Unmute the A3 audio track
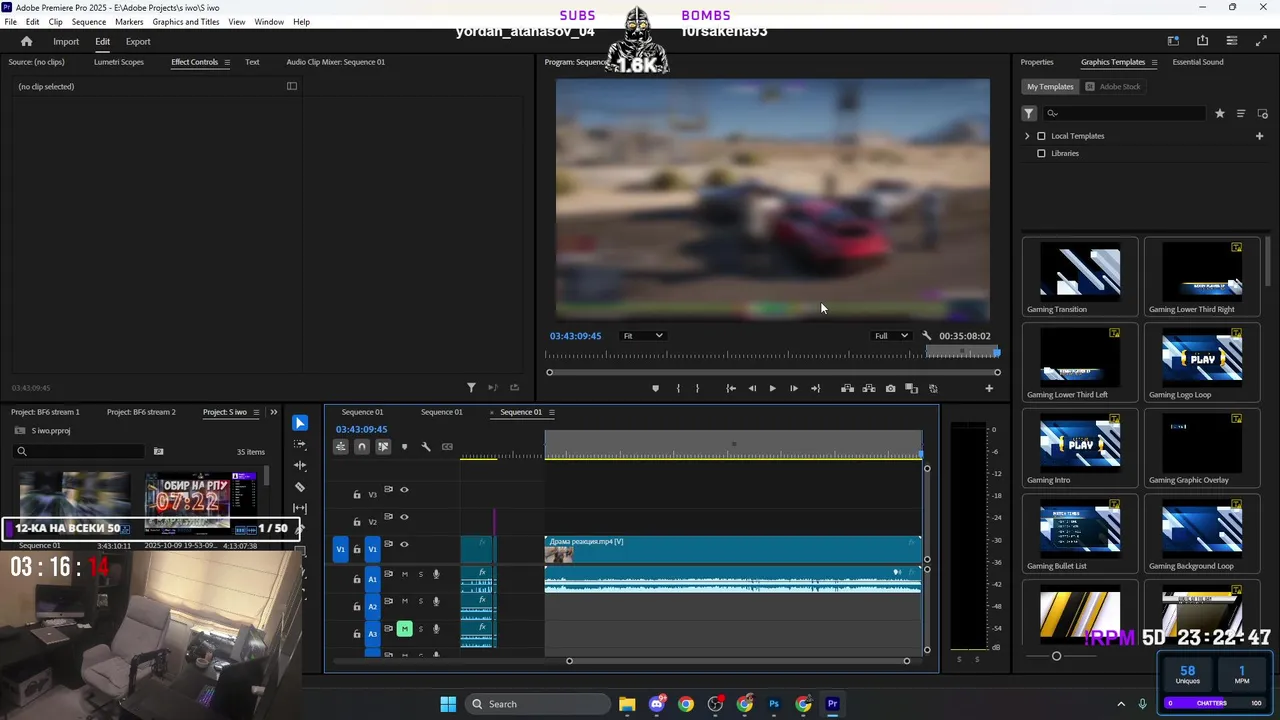This screenshot has width=1280, height=720. pyautogui.click(x=404, y=629)
